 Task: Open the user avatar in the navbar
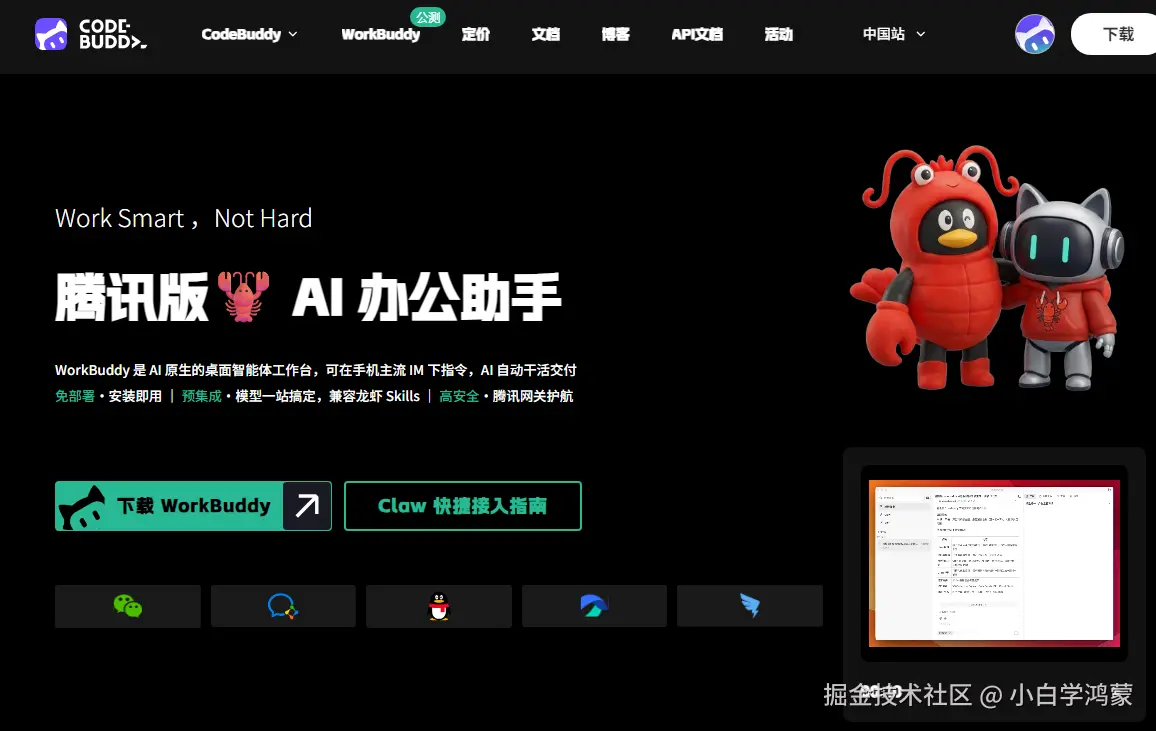(x=1035, y=34)
